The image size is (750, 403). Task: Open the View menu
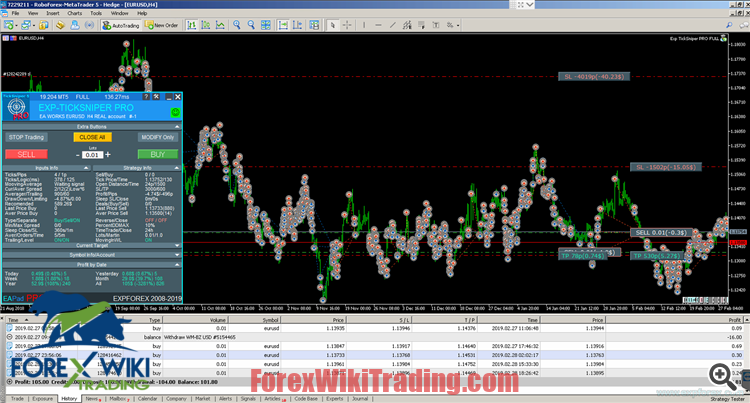coord(33,13)
